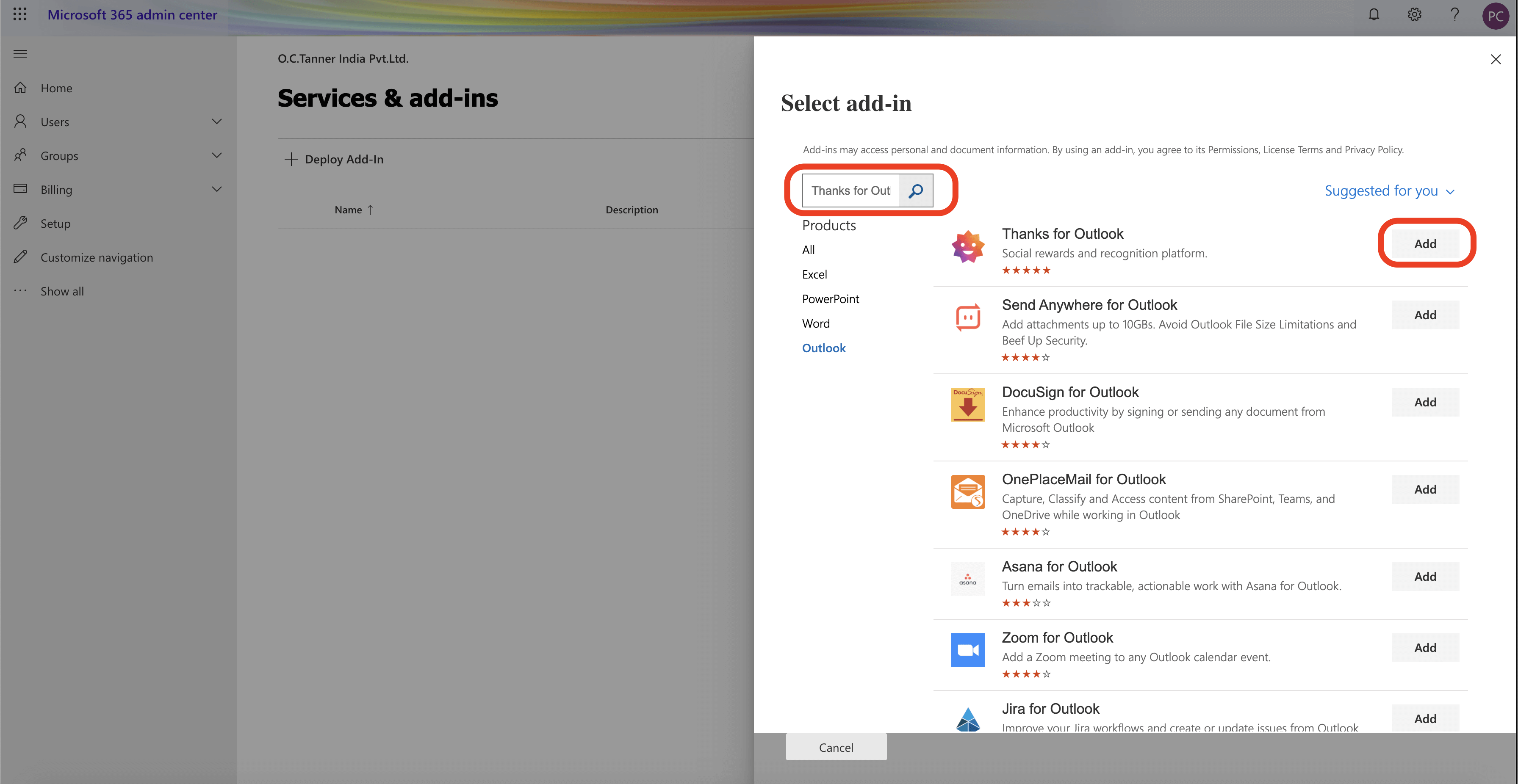1518x784 pixels.
Task: Click the DocuSign for Outlook icon
Action: coord(968,405)
